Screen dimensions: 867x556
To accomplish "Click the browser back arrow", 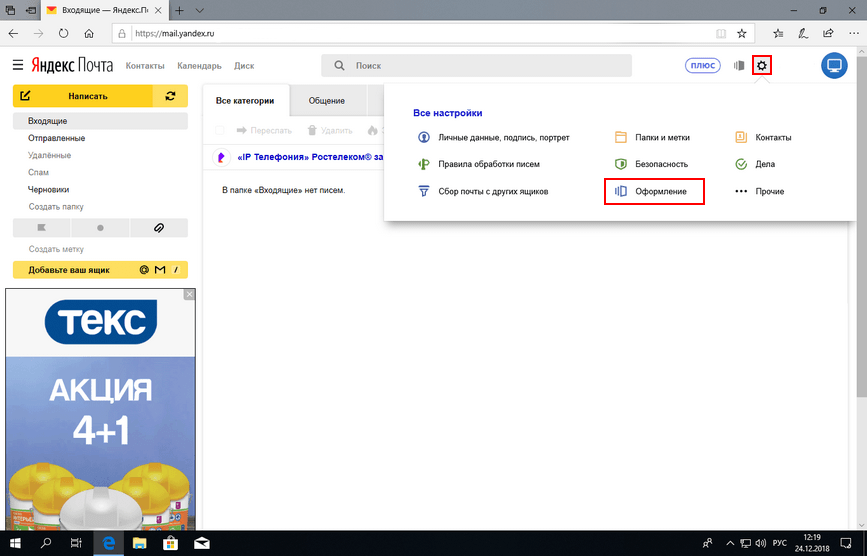I will (13, 34).
